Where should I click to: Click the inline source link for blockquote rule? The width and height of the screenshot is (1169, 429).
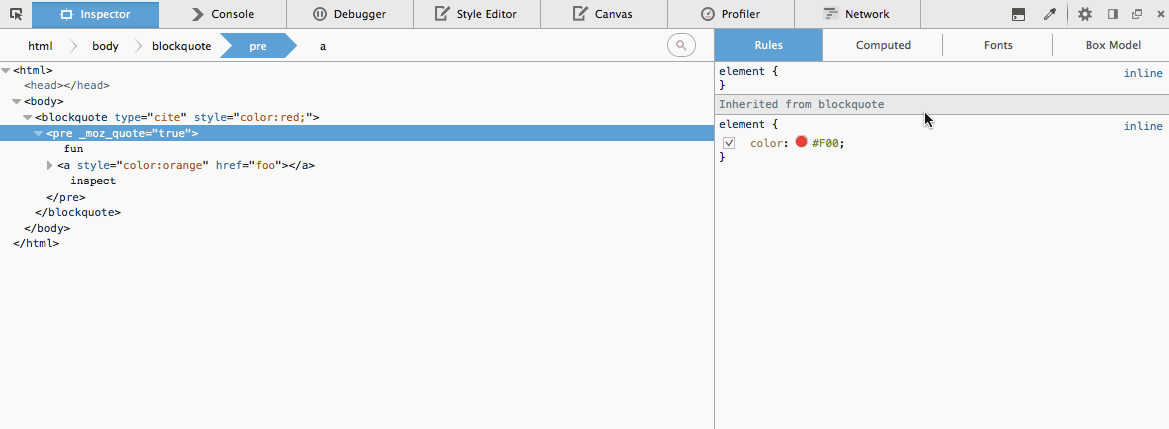pyautogui.click(x=1143, y=126)
